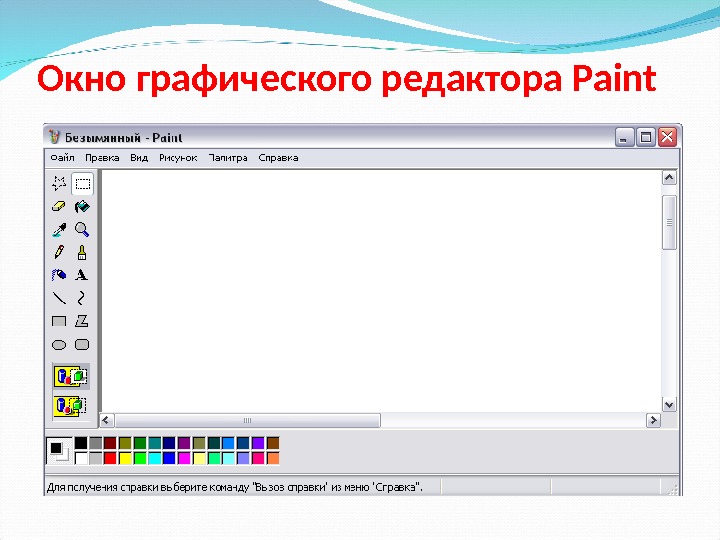Choose the bright yellow color swatch

click(x=125, y=458)
